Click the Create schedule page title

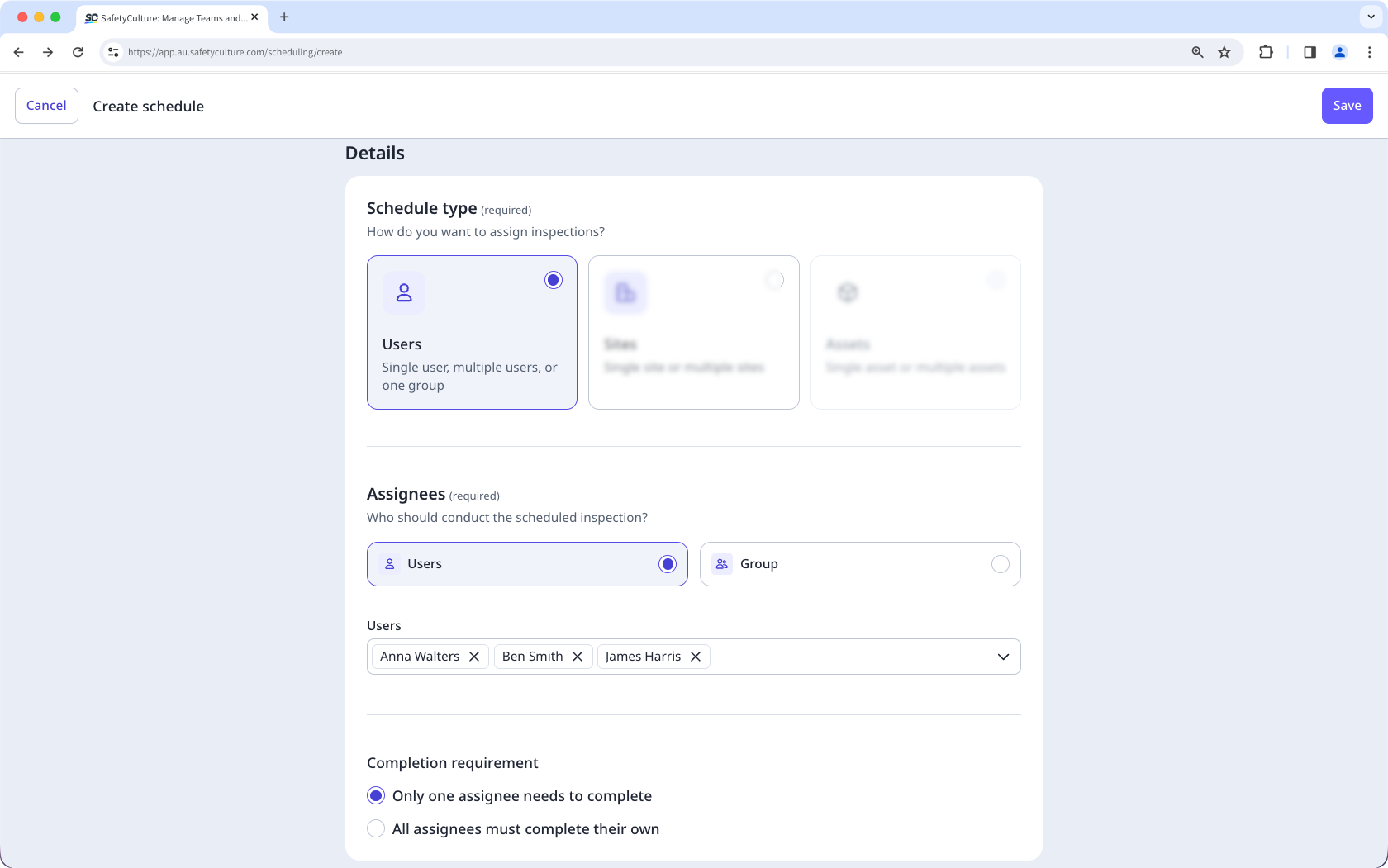pos(149,107)
